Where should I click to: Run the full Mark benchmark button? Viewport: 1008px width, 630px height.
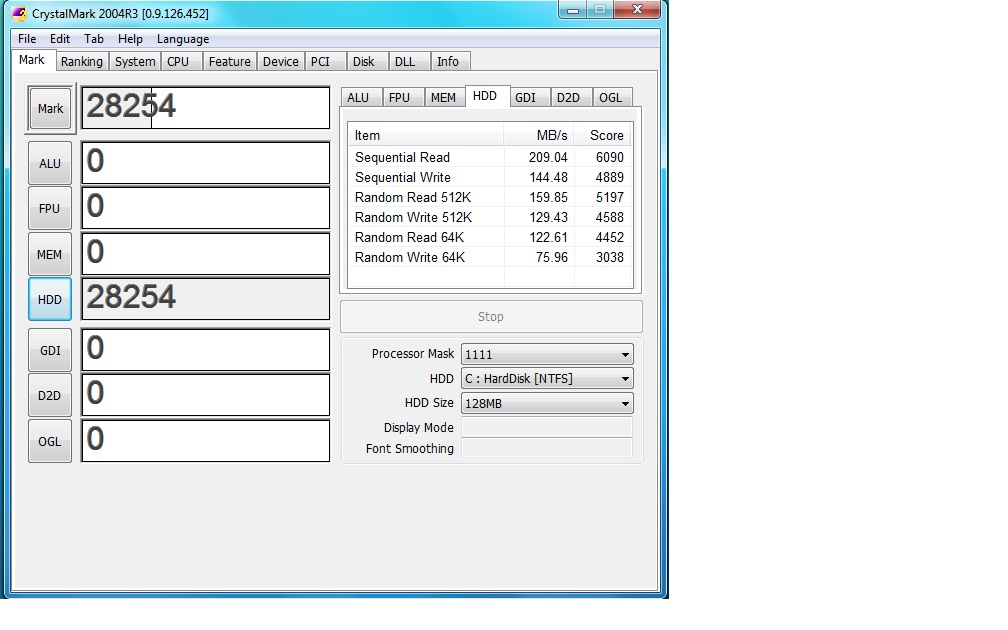pos(50,109)
